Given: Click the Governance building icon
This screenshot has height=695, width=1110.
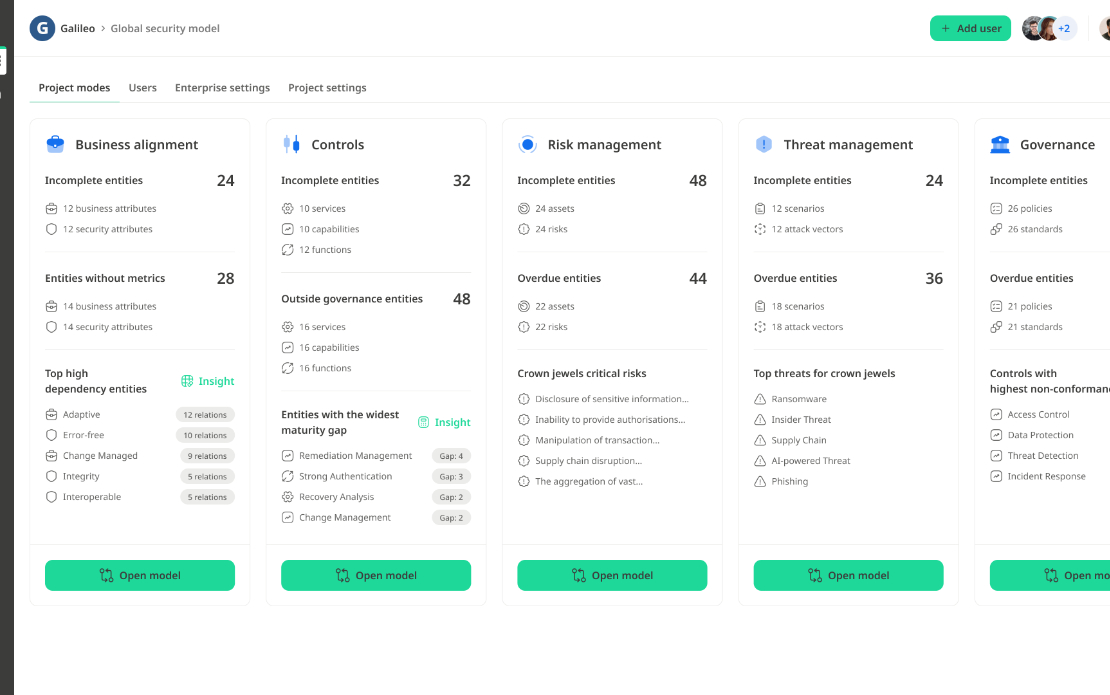Looking at the screenshot, I should pyautogui.click(x=1000, y=144).
